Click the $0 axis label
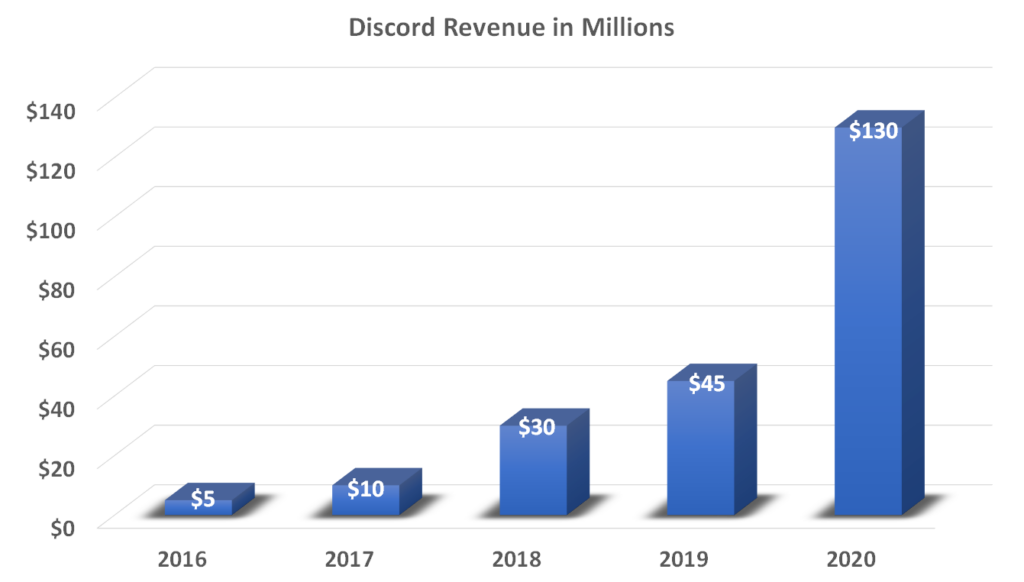 tap(59, 527)
